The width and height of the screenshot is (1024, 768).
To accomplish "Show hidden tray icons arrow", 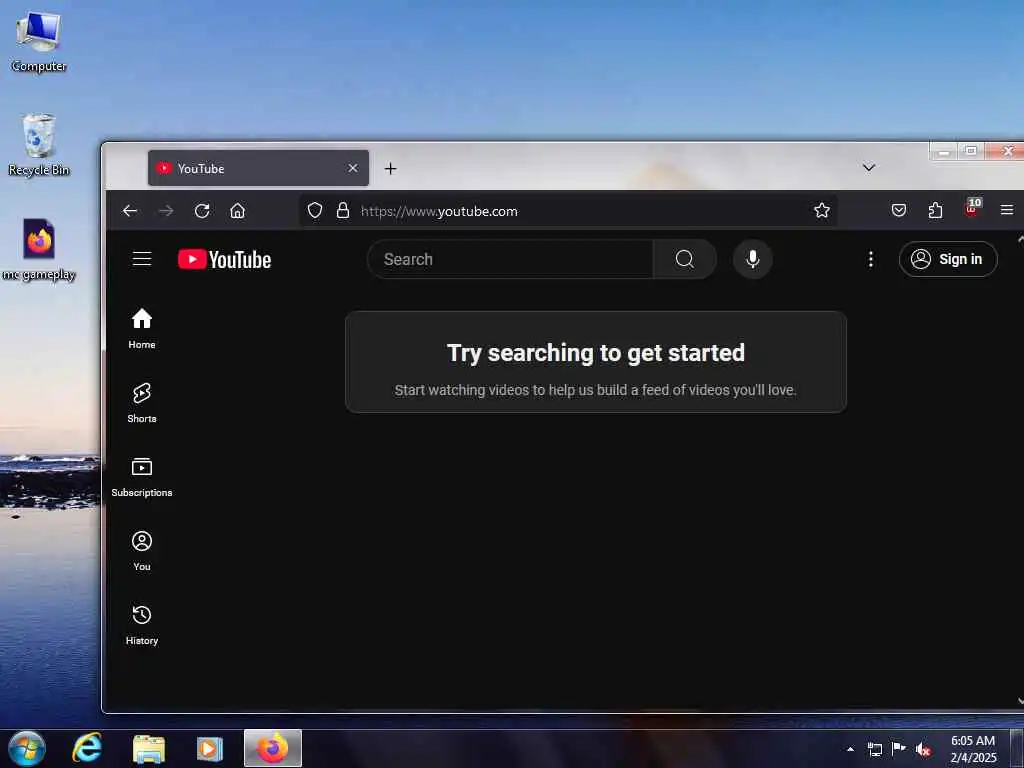I will pos(850,749).
